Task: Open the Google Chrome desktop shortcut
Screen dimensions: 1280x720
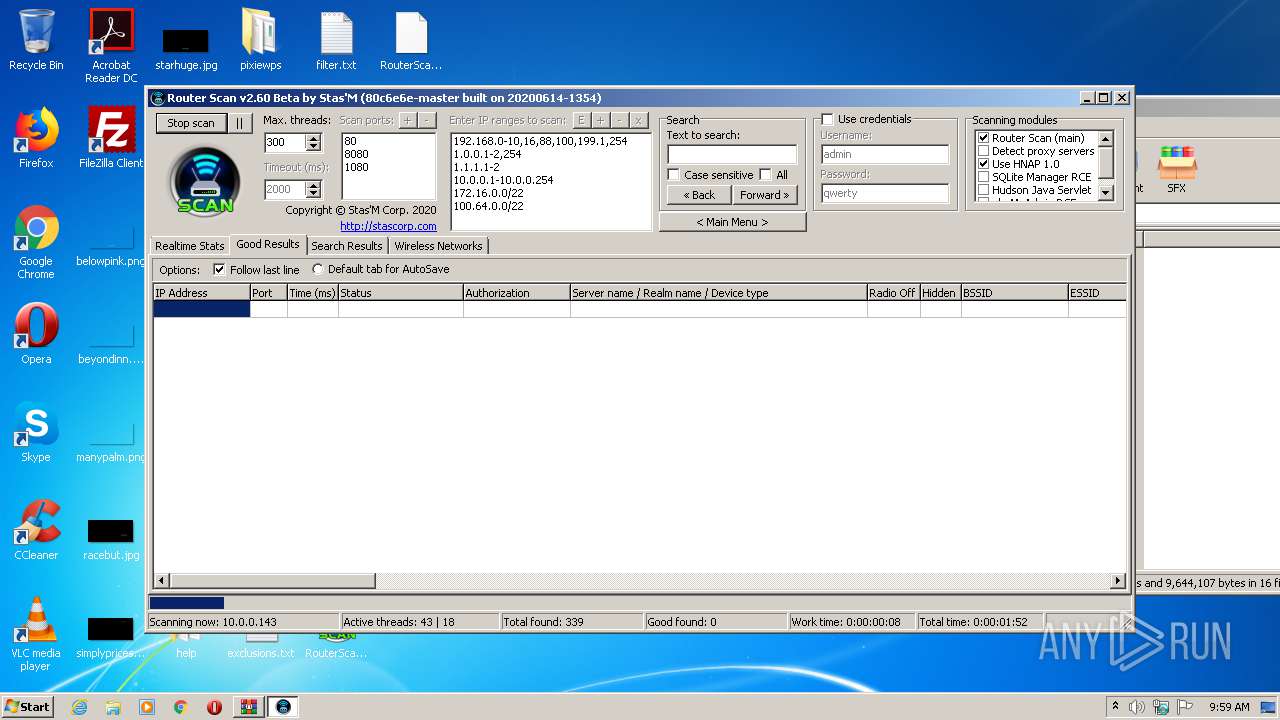Action: click(36, 242)
